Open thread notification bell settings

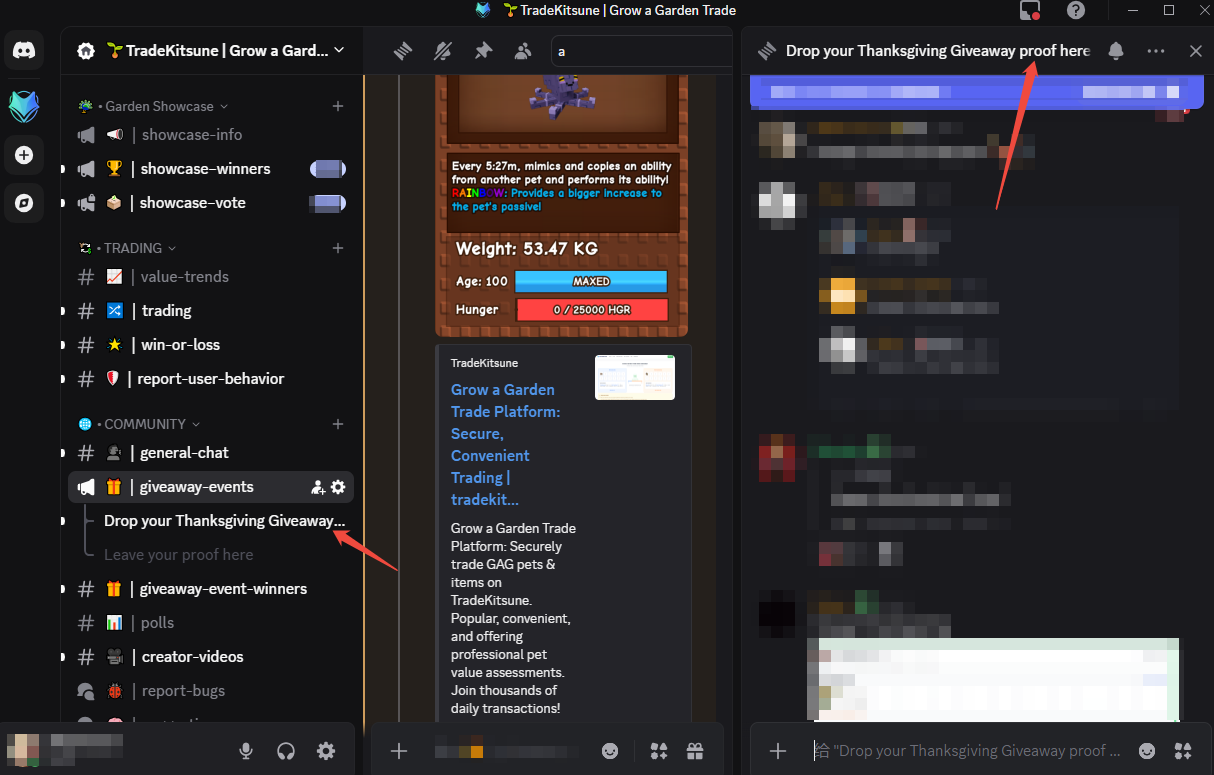click(1116, 51)
